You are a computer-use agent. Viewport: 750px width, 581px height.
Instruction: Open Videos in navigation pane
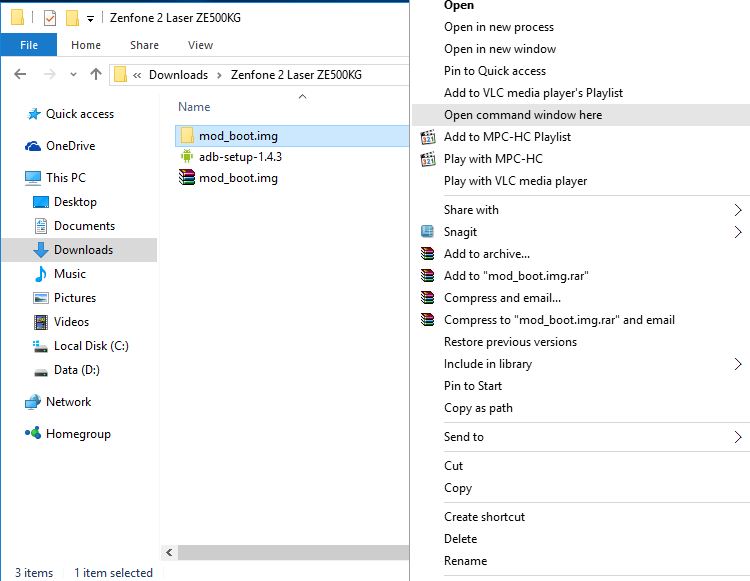pyautogui.click(x=71, y=322)
